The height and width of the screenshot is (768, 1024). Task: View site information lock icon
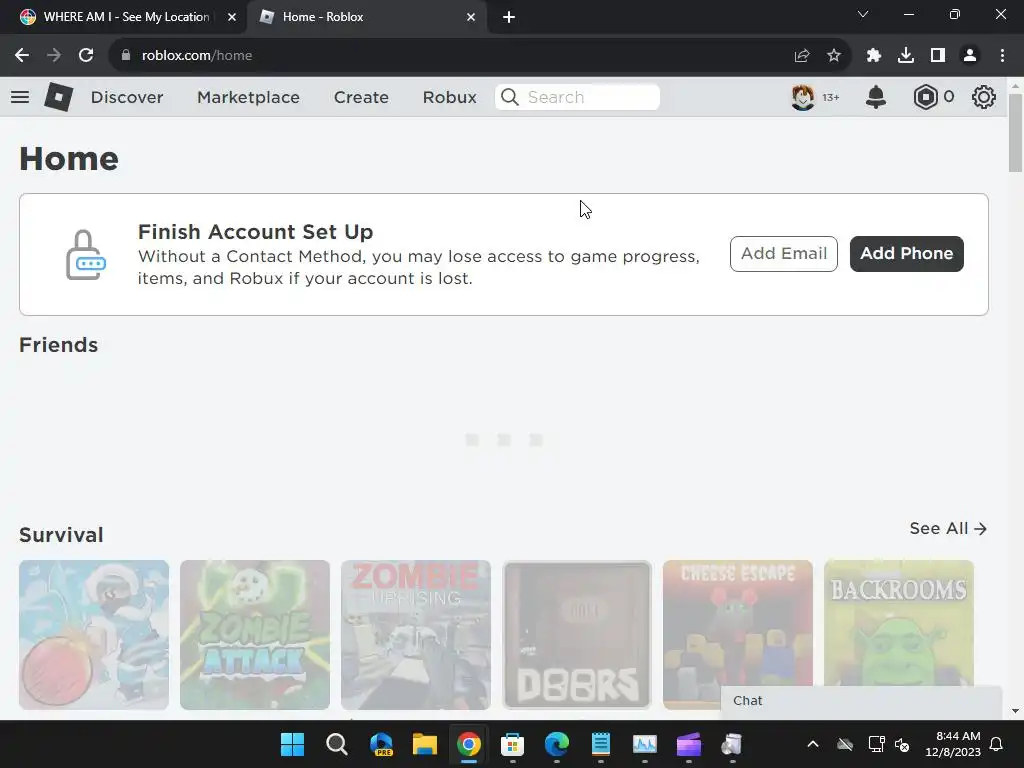[126, 56]
